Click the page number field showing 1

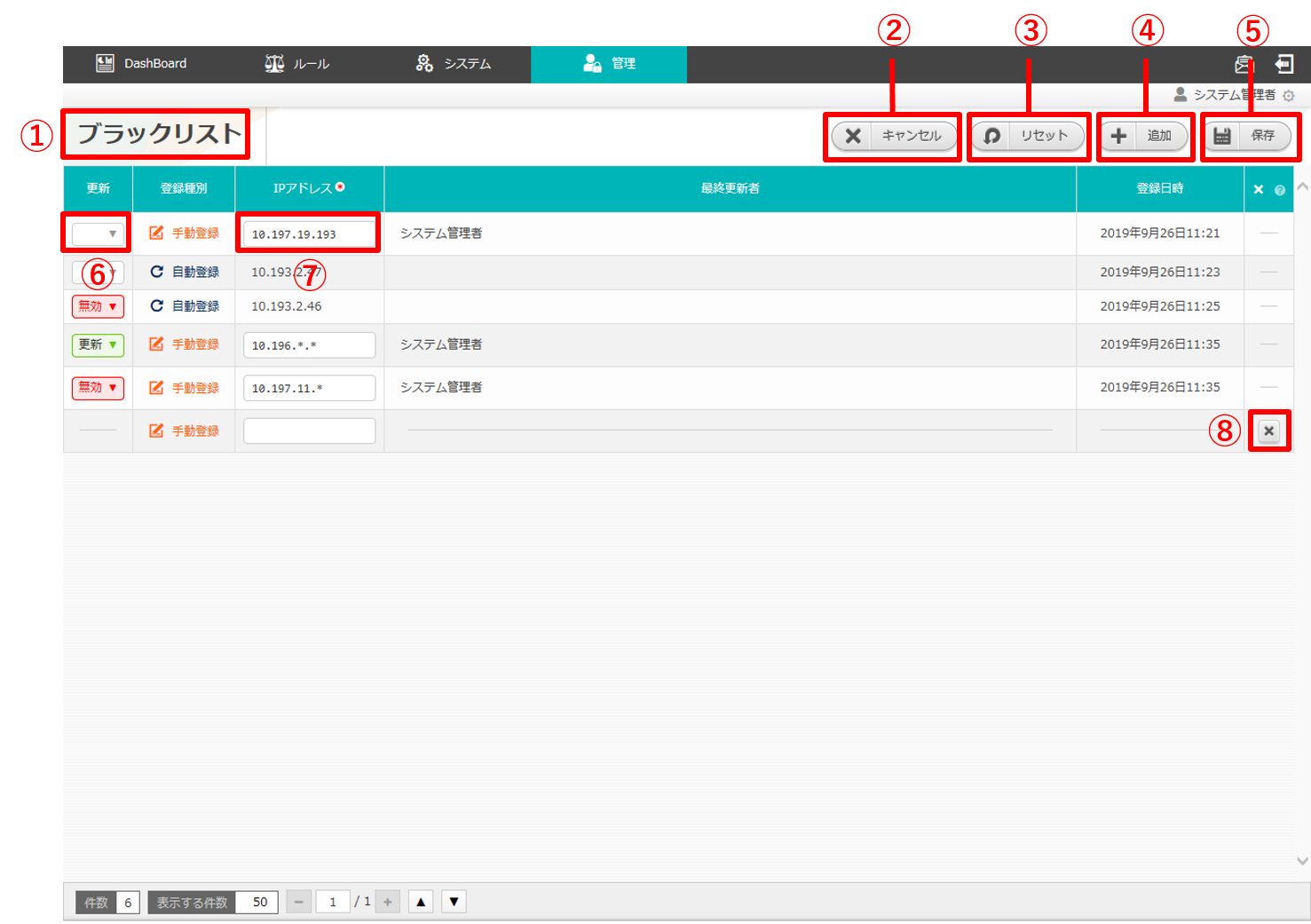click(333, 902)
